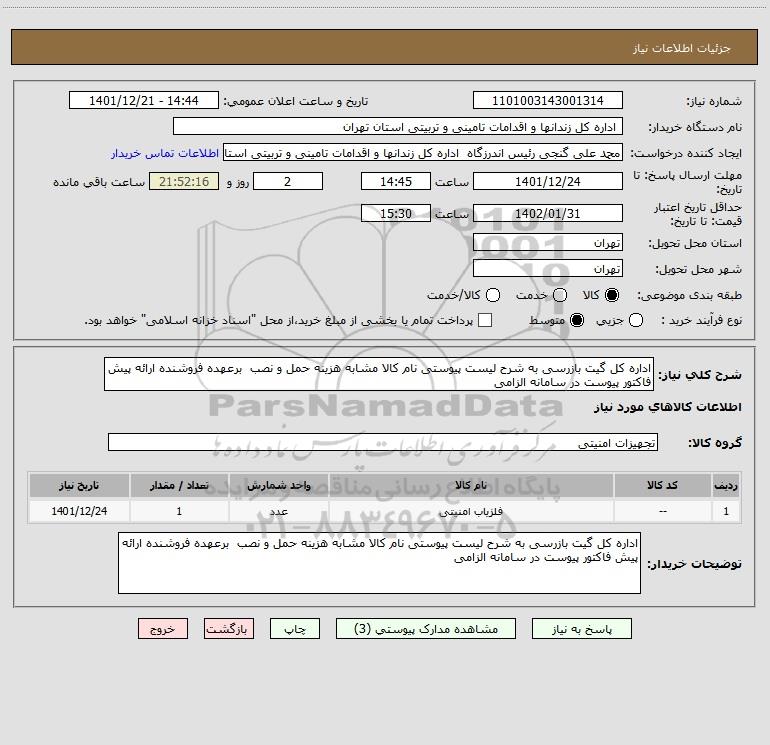The image size is (770, 745).
Task: Click the خروج exit button
Action: point(163,629)
